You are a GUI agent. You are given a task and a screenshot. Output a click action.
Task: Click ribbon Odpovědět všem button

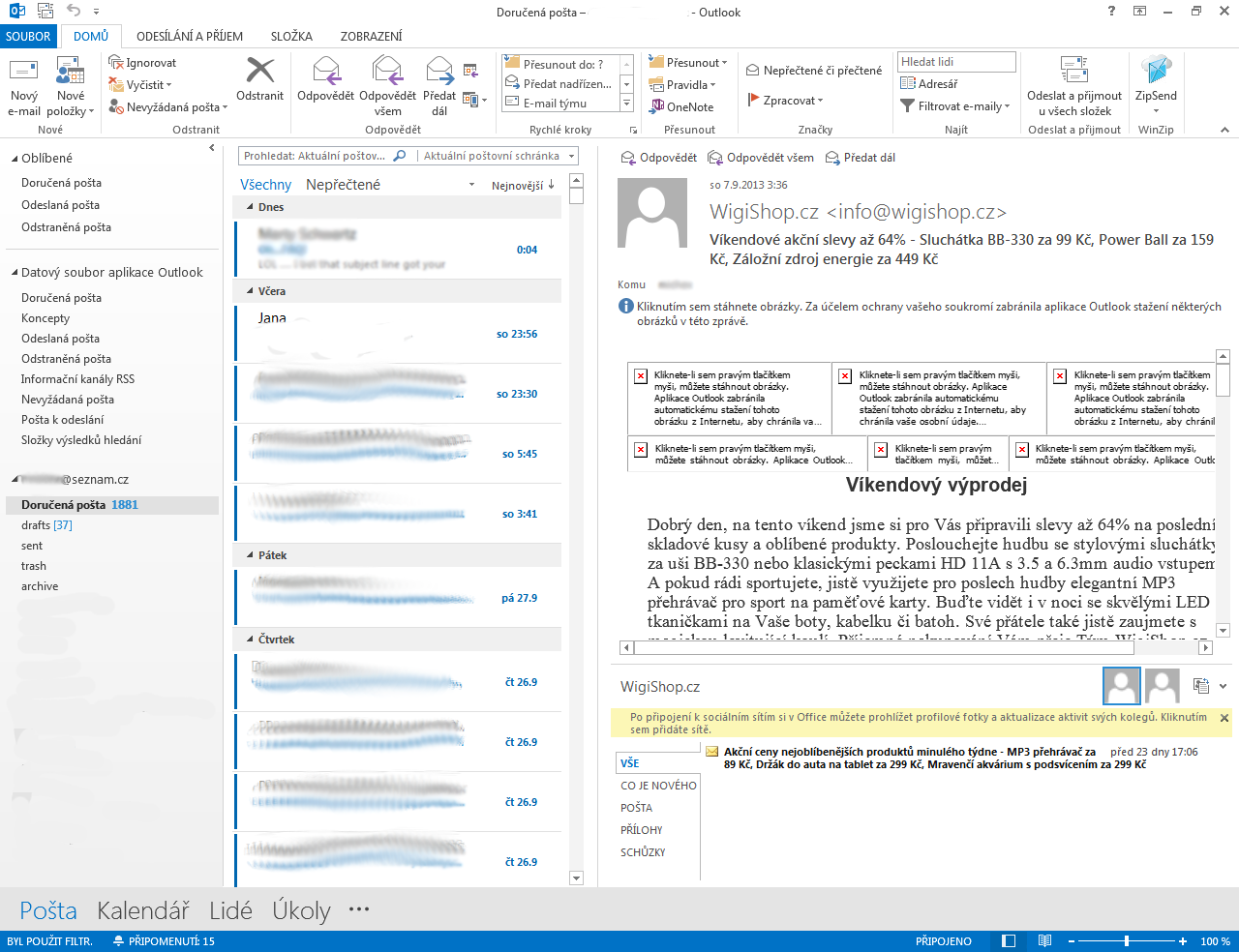click(x=387, y=87)
